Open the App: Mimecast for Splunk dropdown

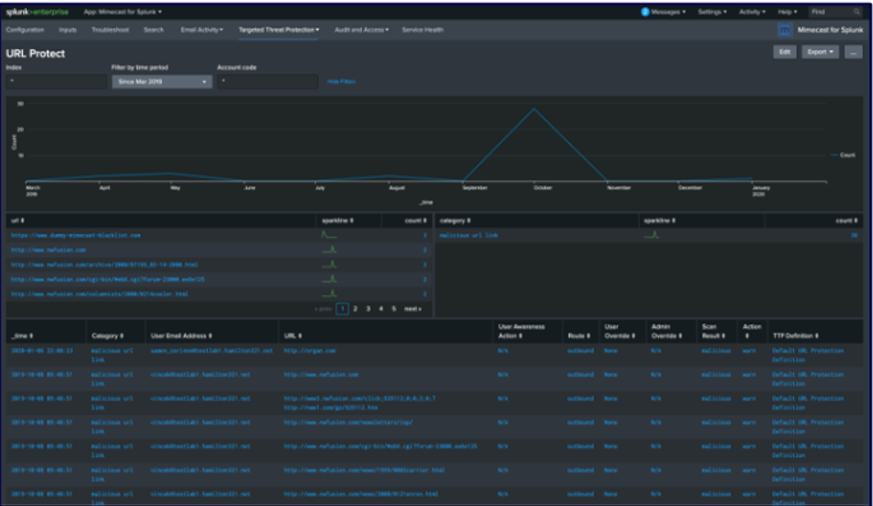pyautogui.click(x=123, y=12)
